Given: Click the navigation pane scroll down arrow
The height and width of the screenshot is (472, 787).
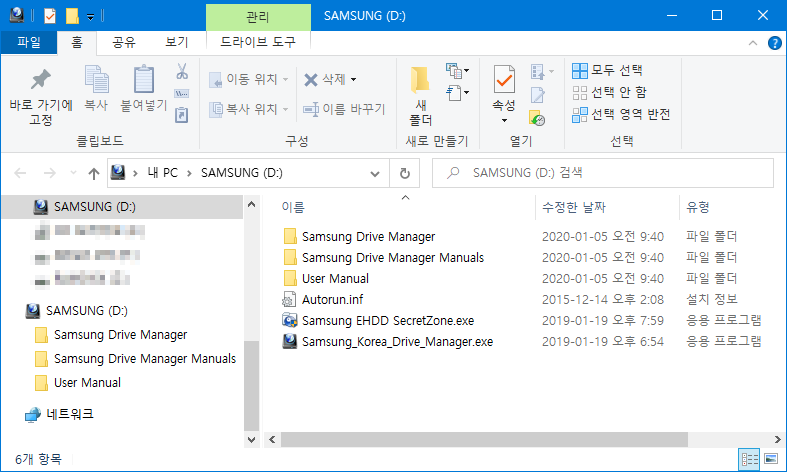Looking at the screenshot, I should click(x=251, y=440).
